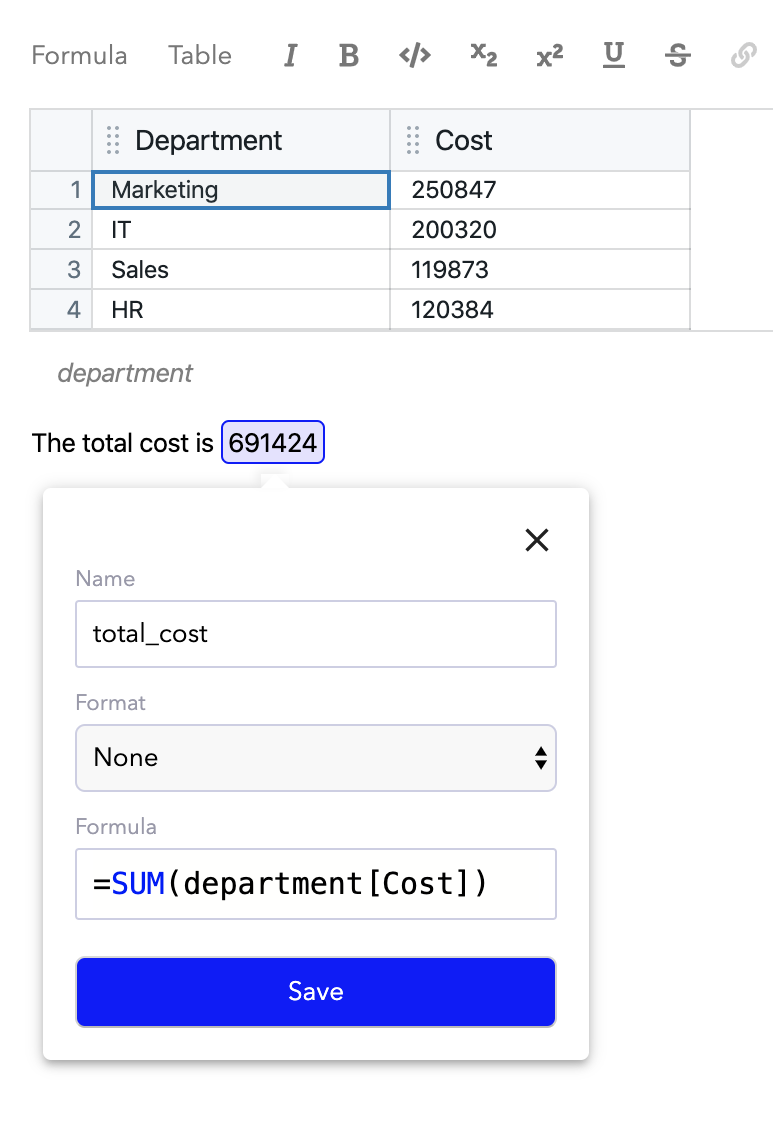Image resolution: width=773 pixels, height=1138 pixels.
Task: Click the Cost column drag handle
Action: [413, 141]
